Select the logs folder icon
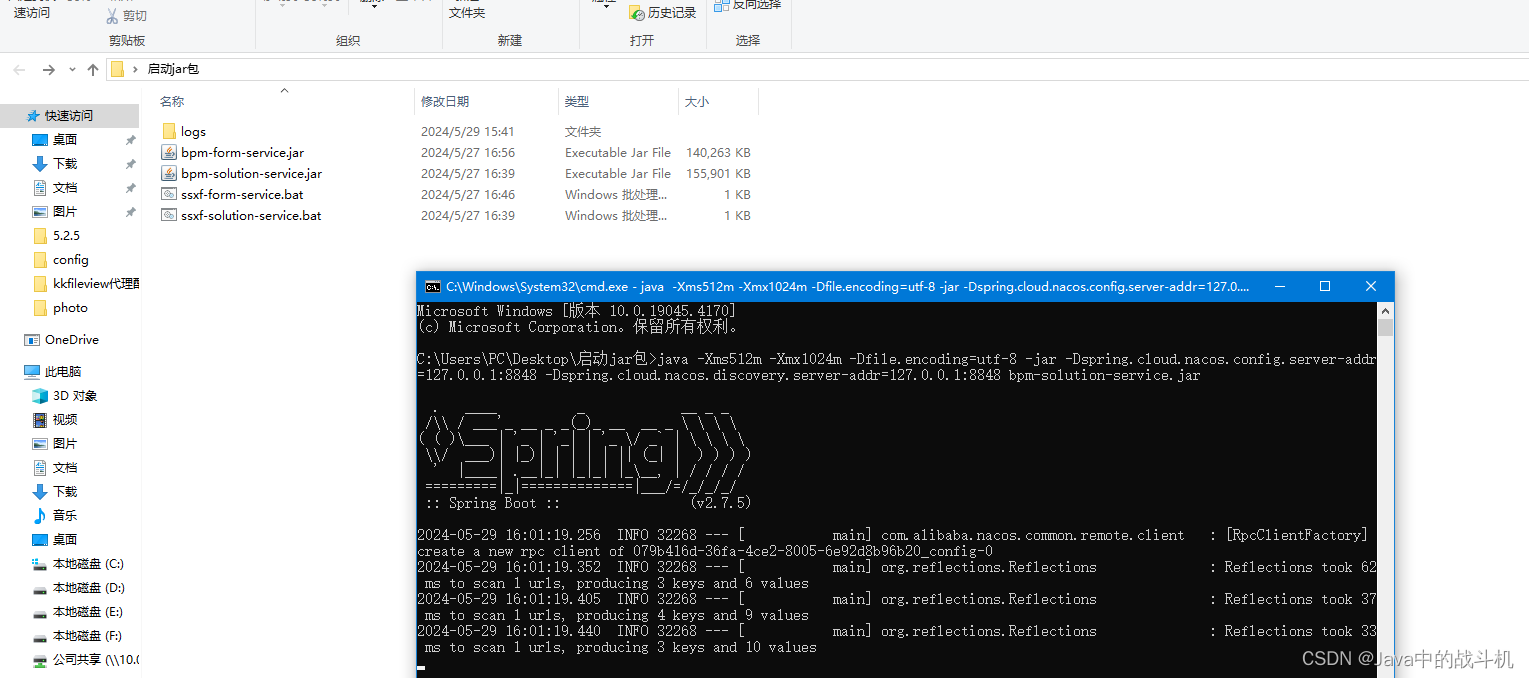The height and width of the screenshot is (678, 1529). (169, 131)
